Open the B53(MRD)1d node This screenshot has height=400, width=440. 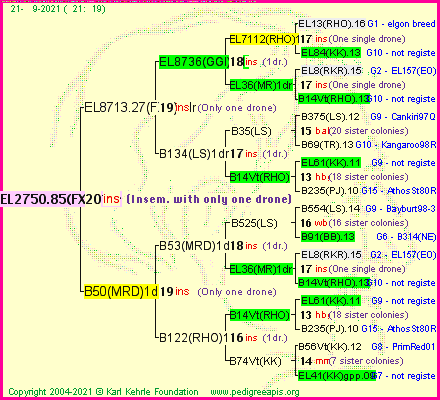(x=194, y=246)
